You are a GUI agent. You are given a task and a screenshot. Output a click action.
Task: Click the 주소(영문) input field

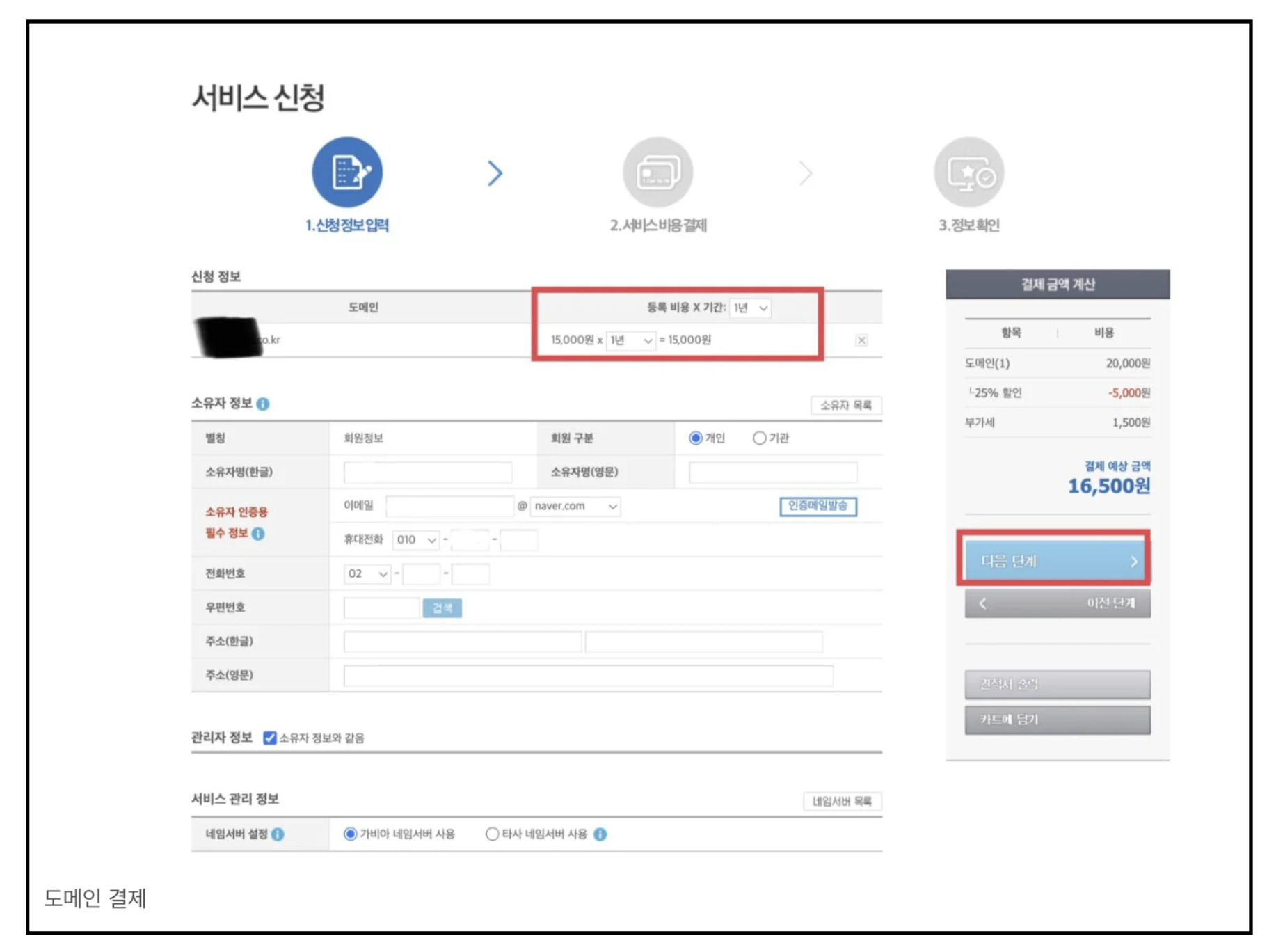point(588,675)
